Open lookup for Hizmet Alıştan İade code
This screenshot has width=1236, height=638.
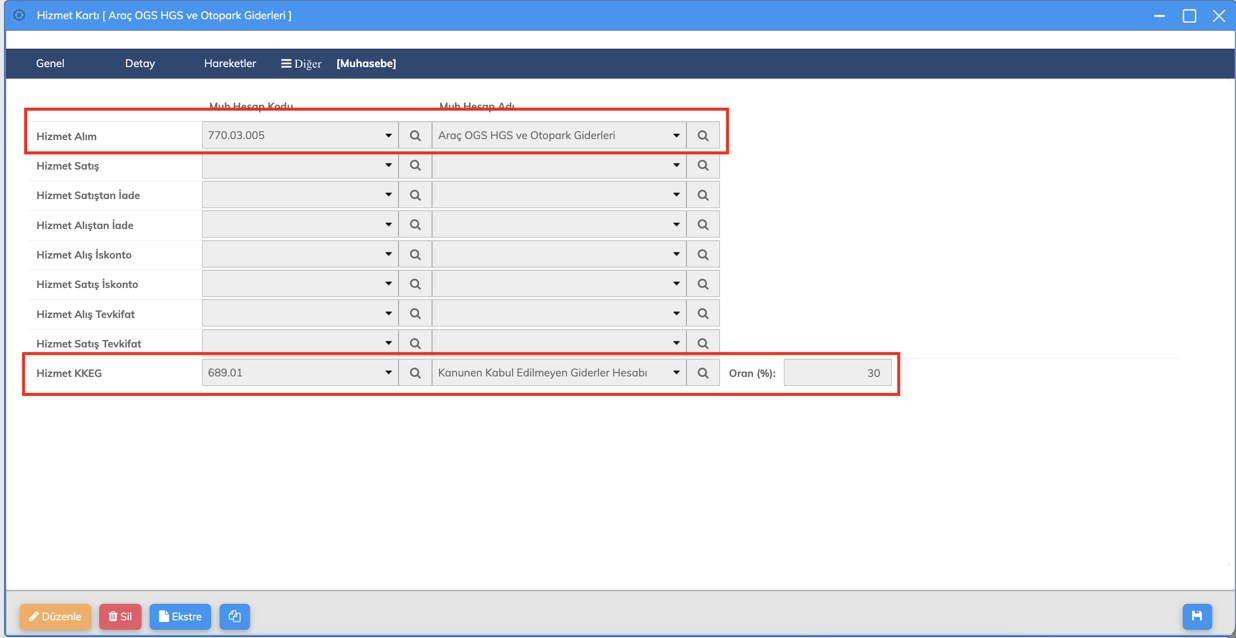(x=415, y=225)
